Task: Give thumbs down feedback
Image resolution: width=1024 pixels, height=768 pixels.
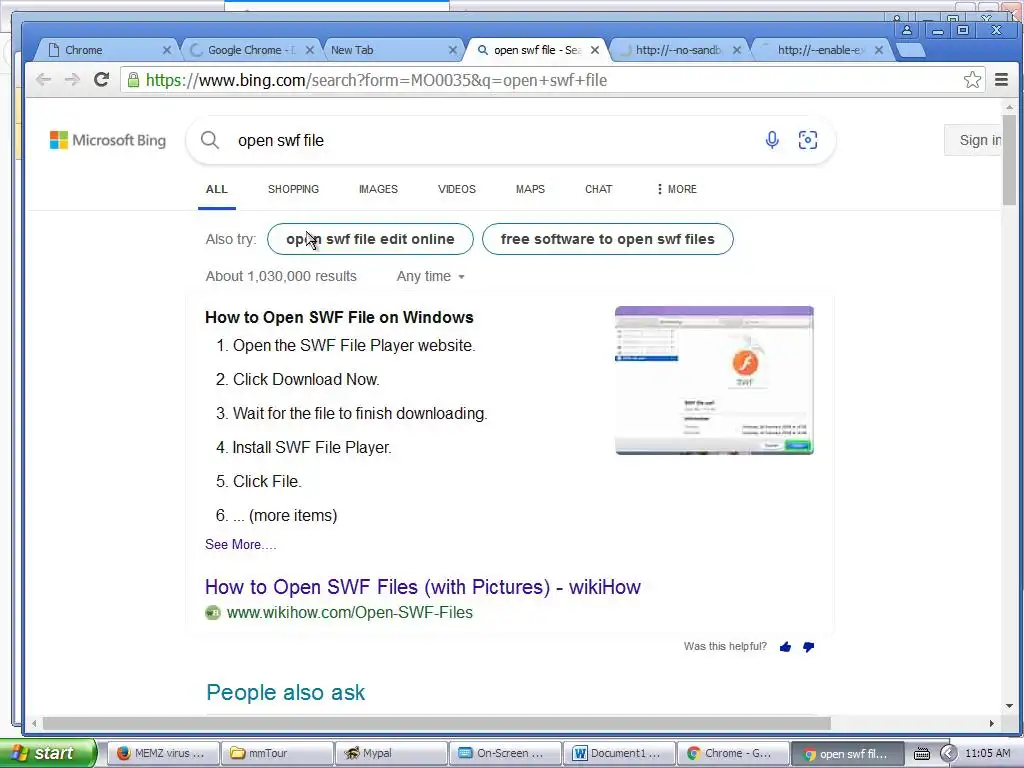Action: tap(808, 647)
